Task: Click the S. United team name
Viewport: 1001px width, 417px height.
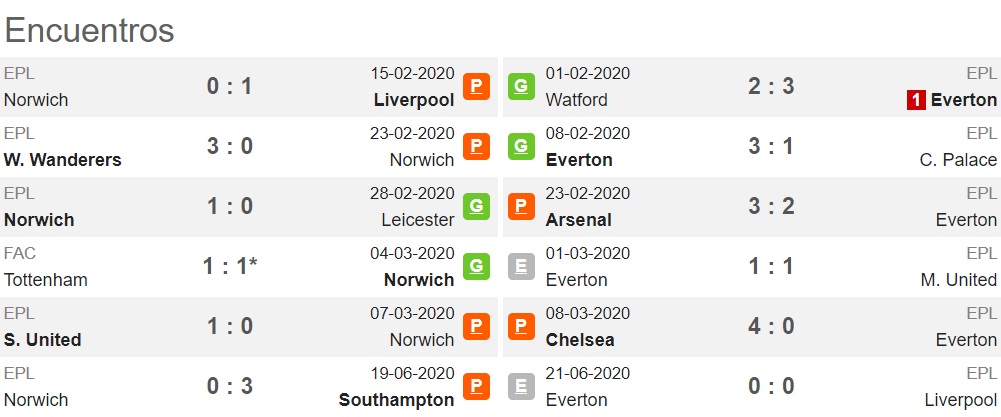Action: tap(43, 340)
